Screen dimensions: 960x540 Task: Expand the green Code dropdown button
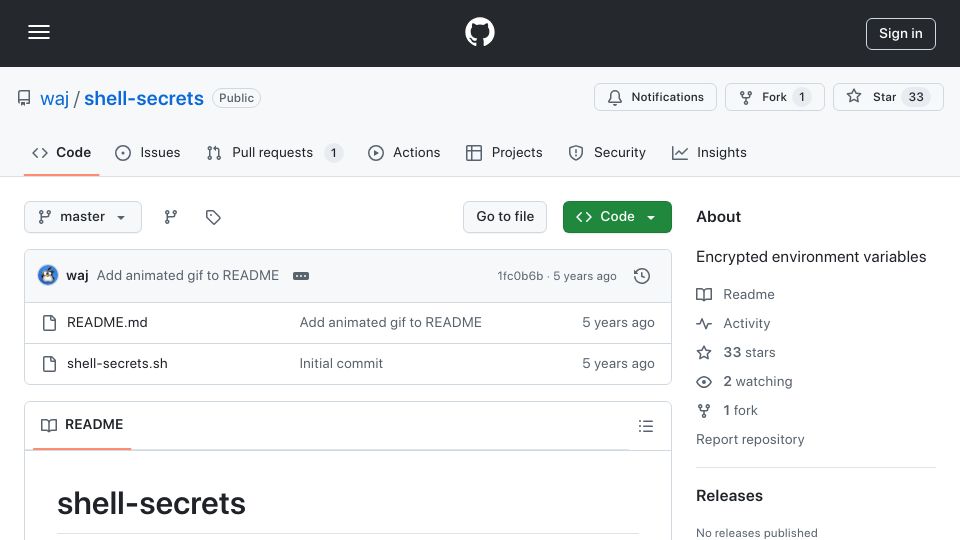[x=617, y=217]
